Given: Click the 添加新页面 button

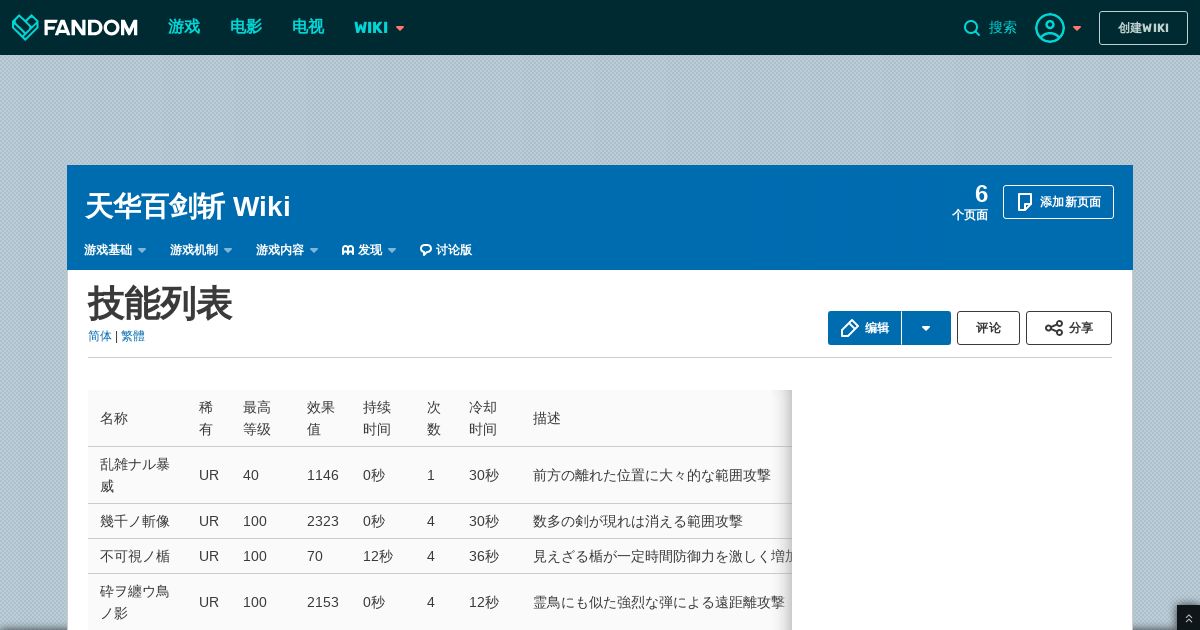Looking at the screenshot, I should (1058, 202).
